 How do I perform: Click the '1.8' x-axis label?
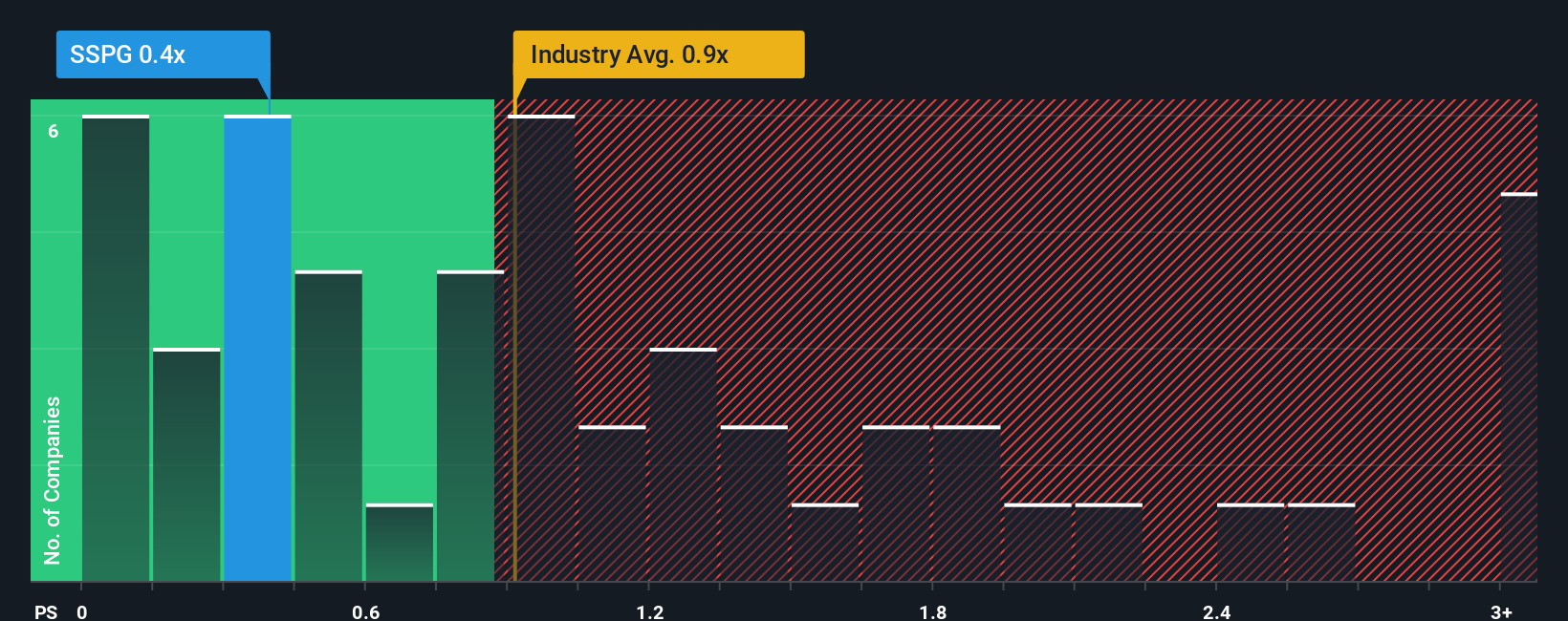(933, 611)
